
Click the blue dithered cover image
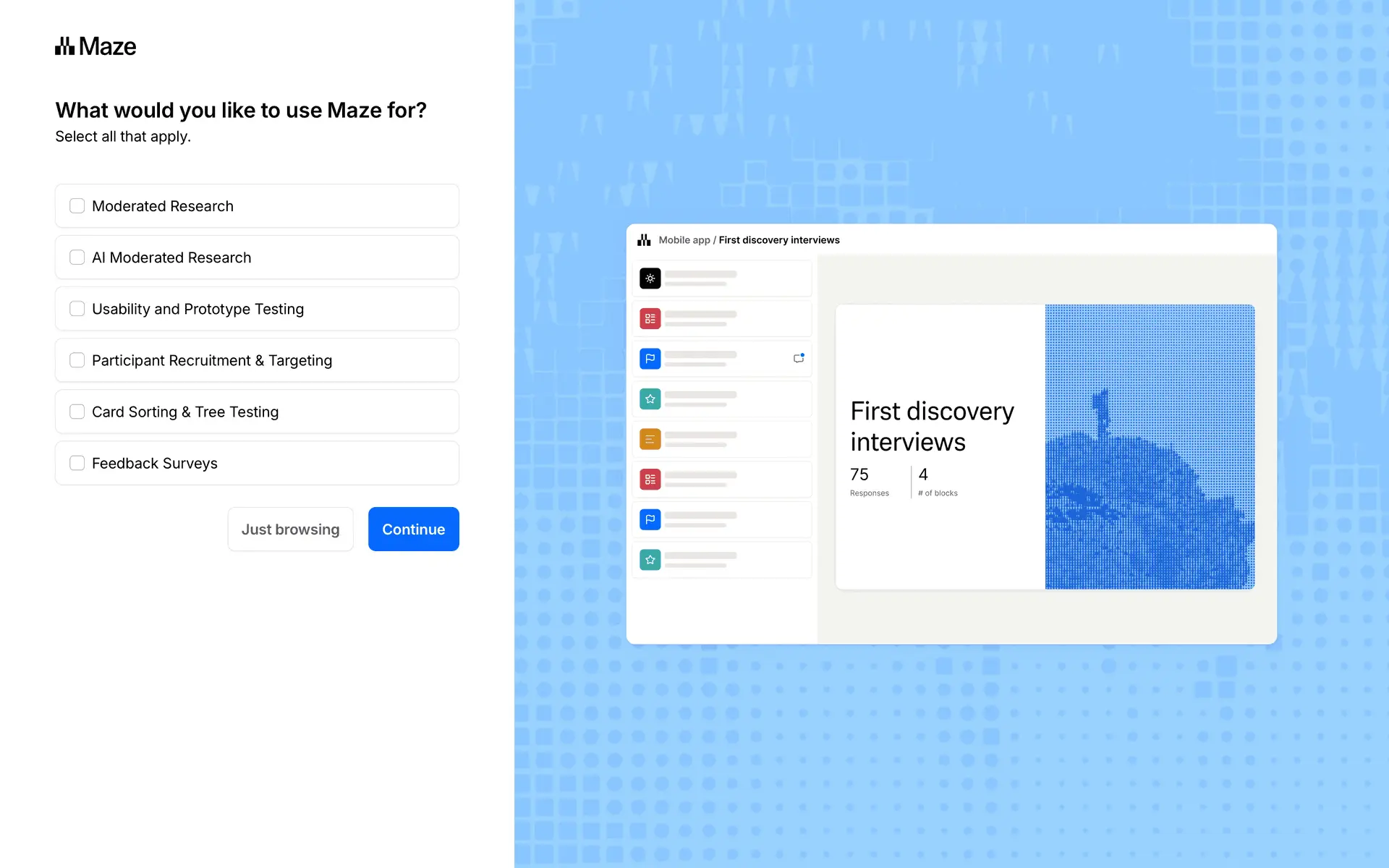1150,446
